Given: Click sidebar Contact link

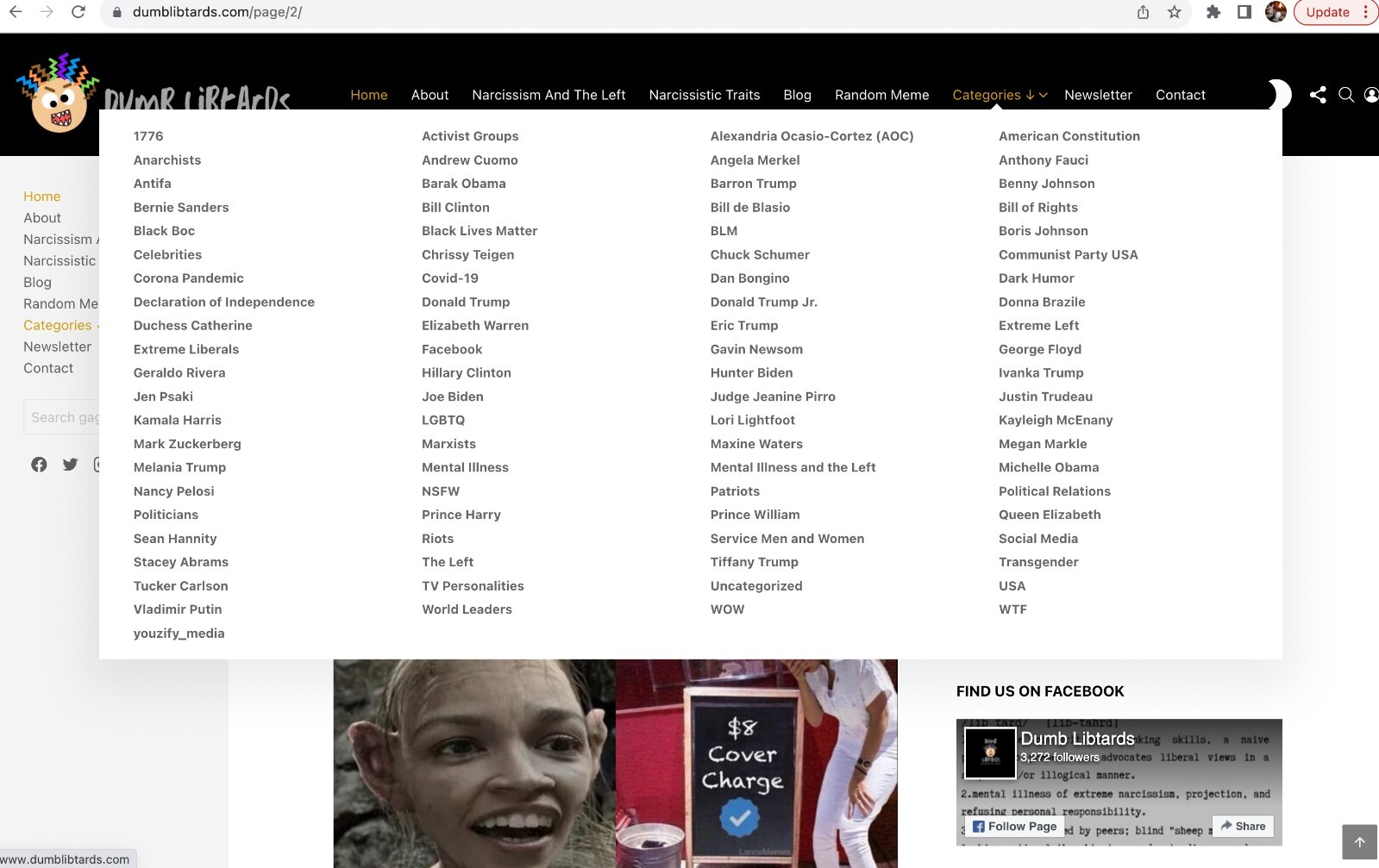Looking at the screenshot, I should point(48,368).
